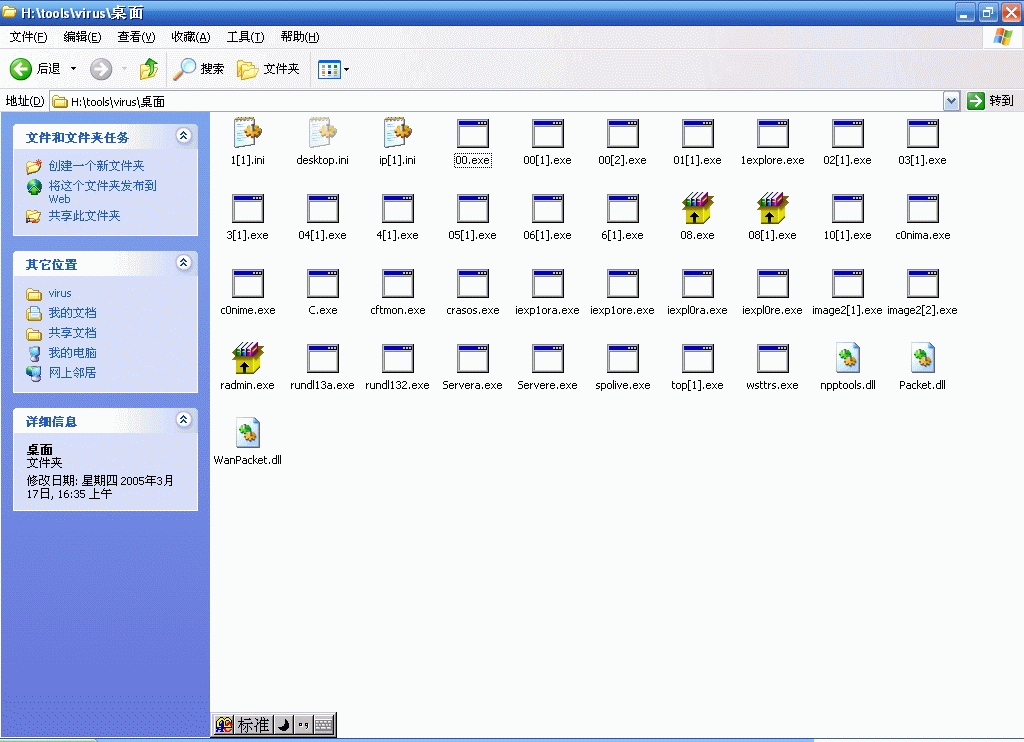Open the IME soft keyboard icon

coord(324,725)
